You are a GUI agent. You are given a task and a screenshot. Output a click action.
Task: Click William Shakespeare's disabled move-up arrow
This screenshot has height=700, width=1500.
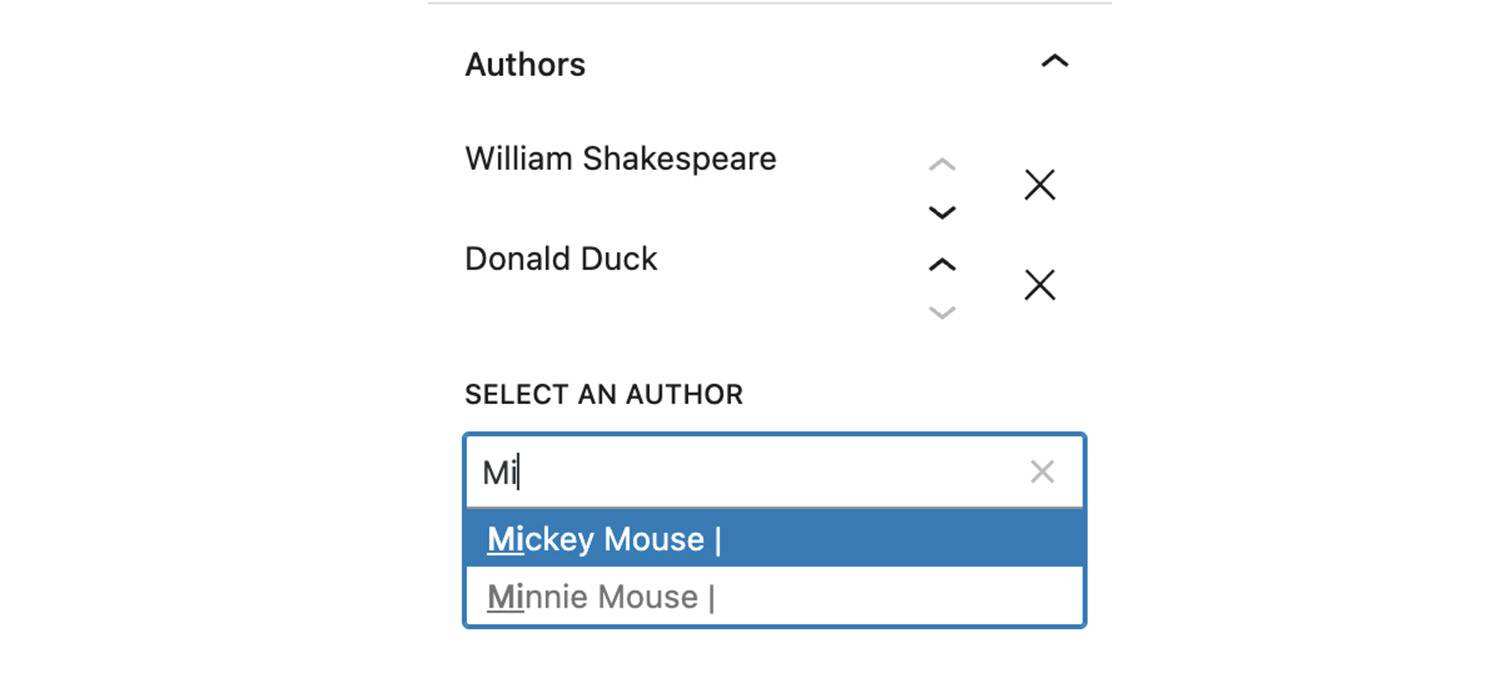pyautogui.click(x=942, y=164)
